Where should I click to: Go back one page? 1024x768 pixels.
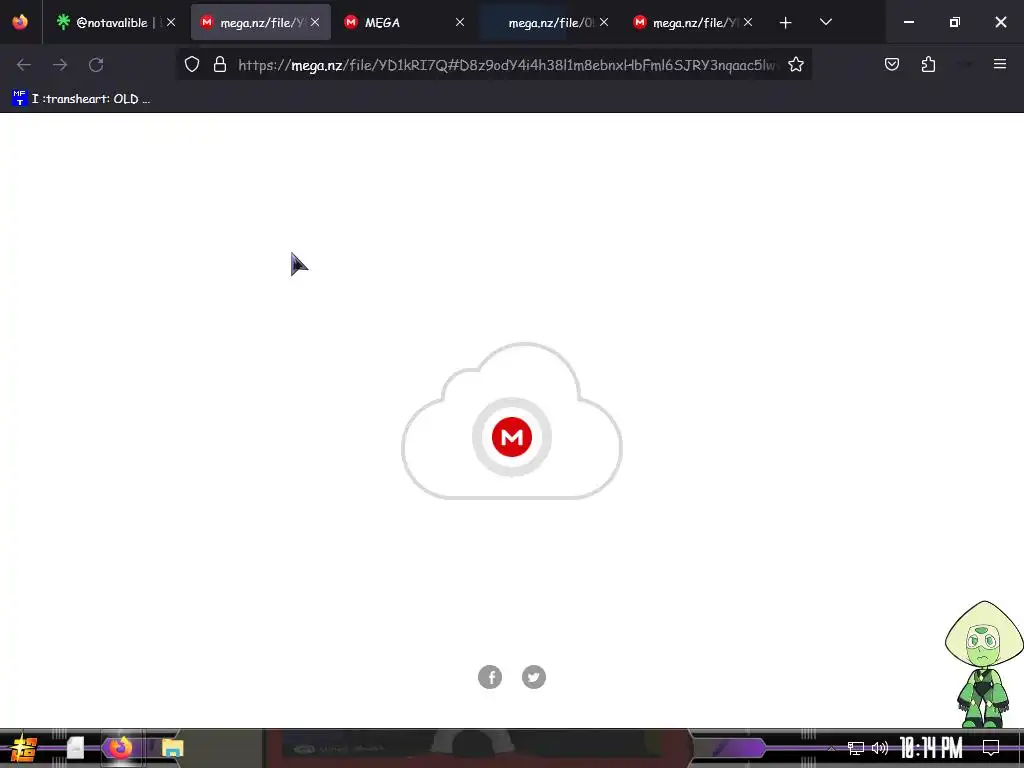pyautogui.click(x=24, y=65)
